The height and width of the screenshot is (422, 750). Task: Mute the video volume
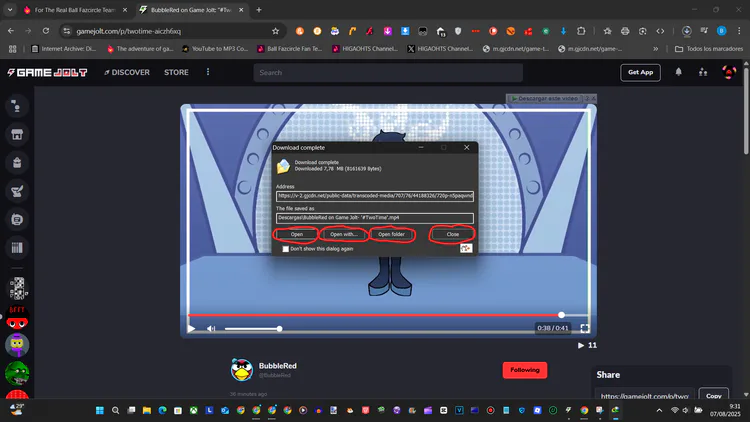tap(211, 329)
